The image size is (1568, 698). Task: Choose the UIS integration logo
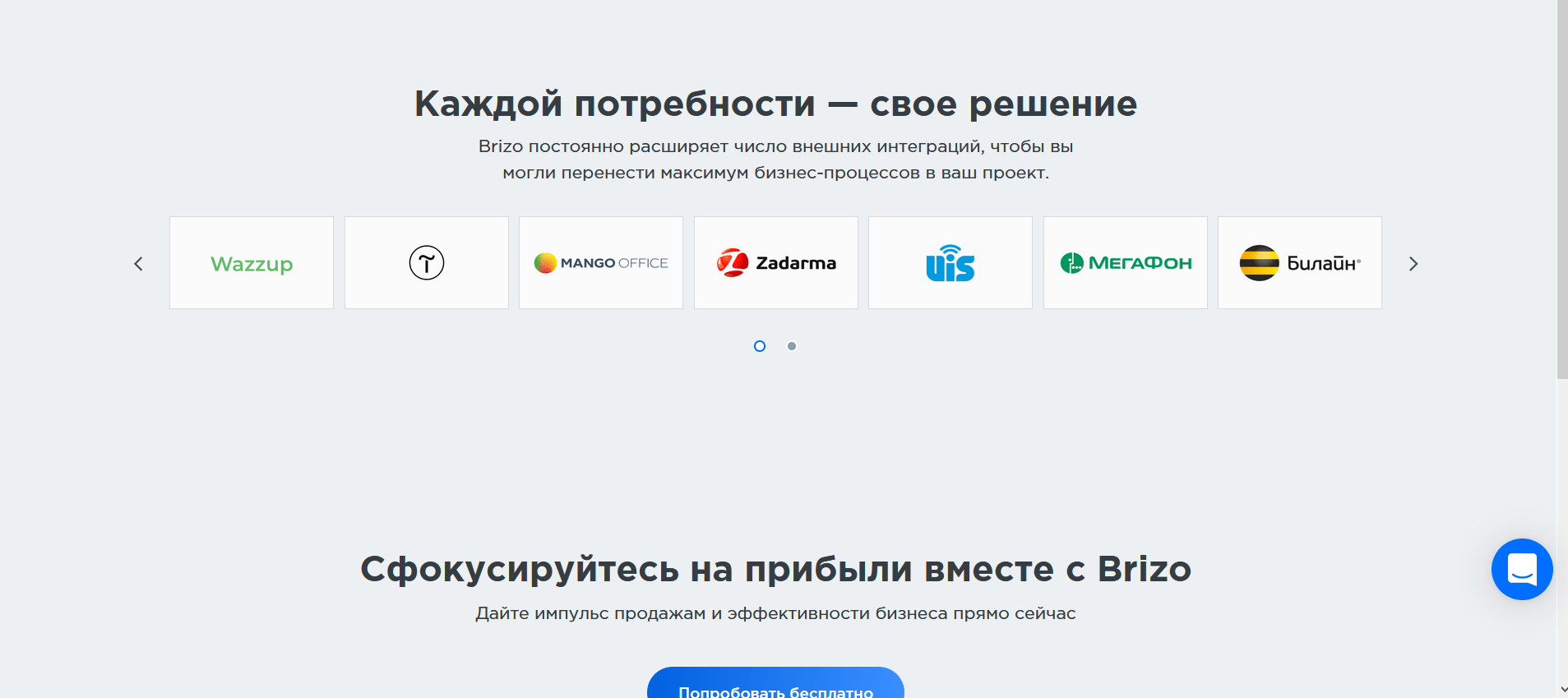point(950,263)
